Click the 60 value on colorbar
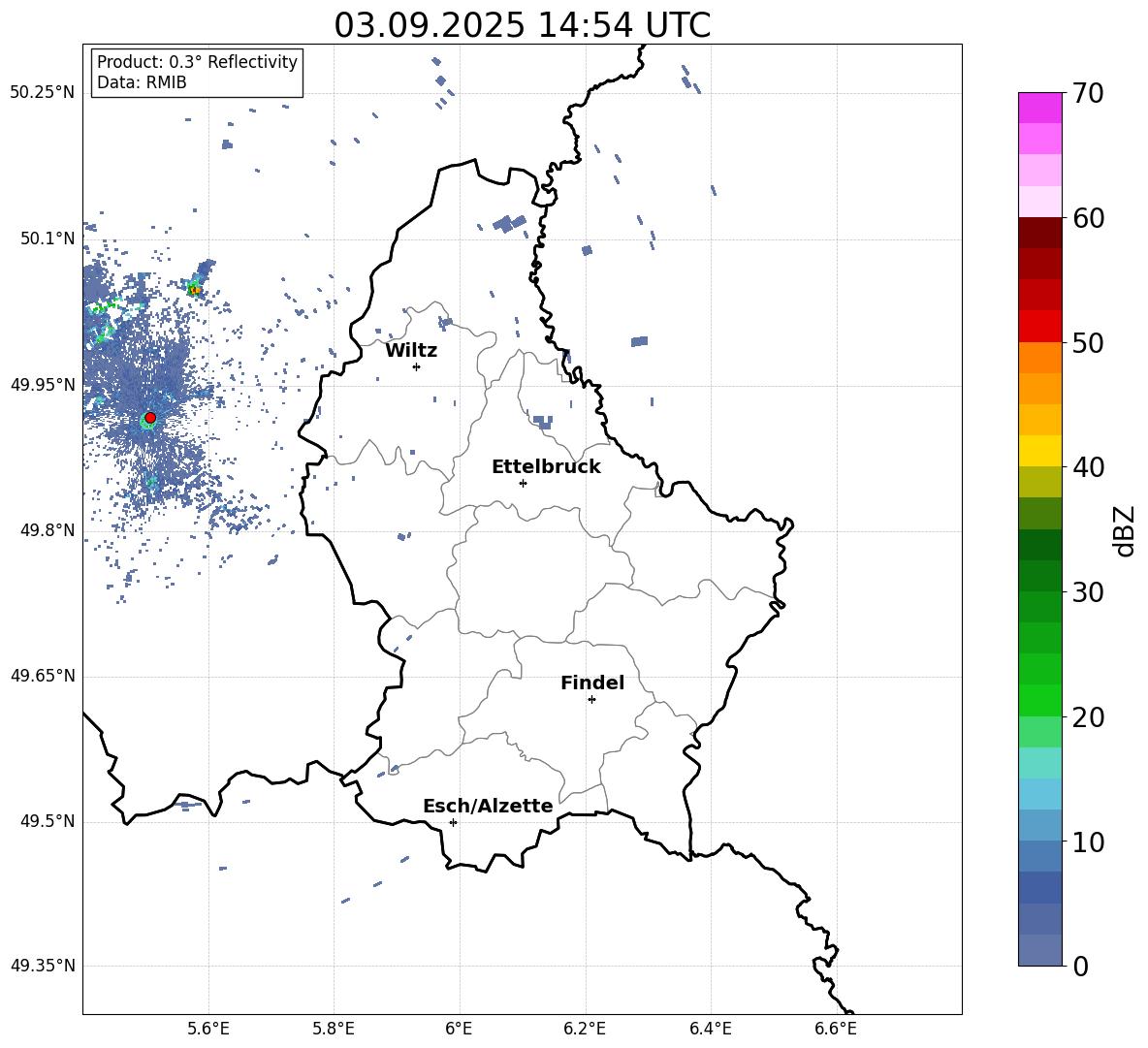Image resolution: width=1148 pixels, height=1048 pixels. pyautogui.click(x=1088, y=218)
